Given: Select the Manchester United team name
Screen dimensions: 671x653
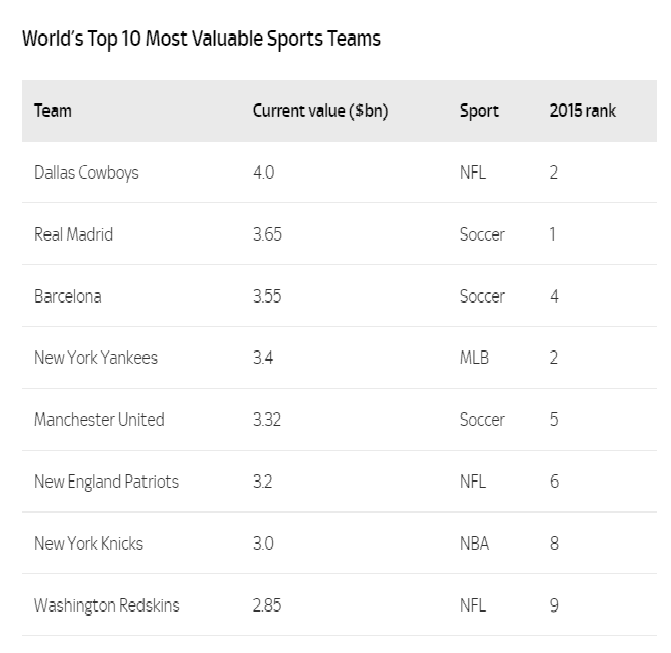Looking at the screenshot, I should pyautogui.click(x=99, y=420).
